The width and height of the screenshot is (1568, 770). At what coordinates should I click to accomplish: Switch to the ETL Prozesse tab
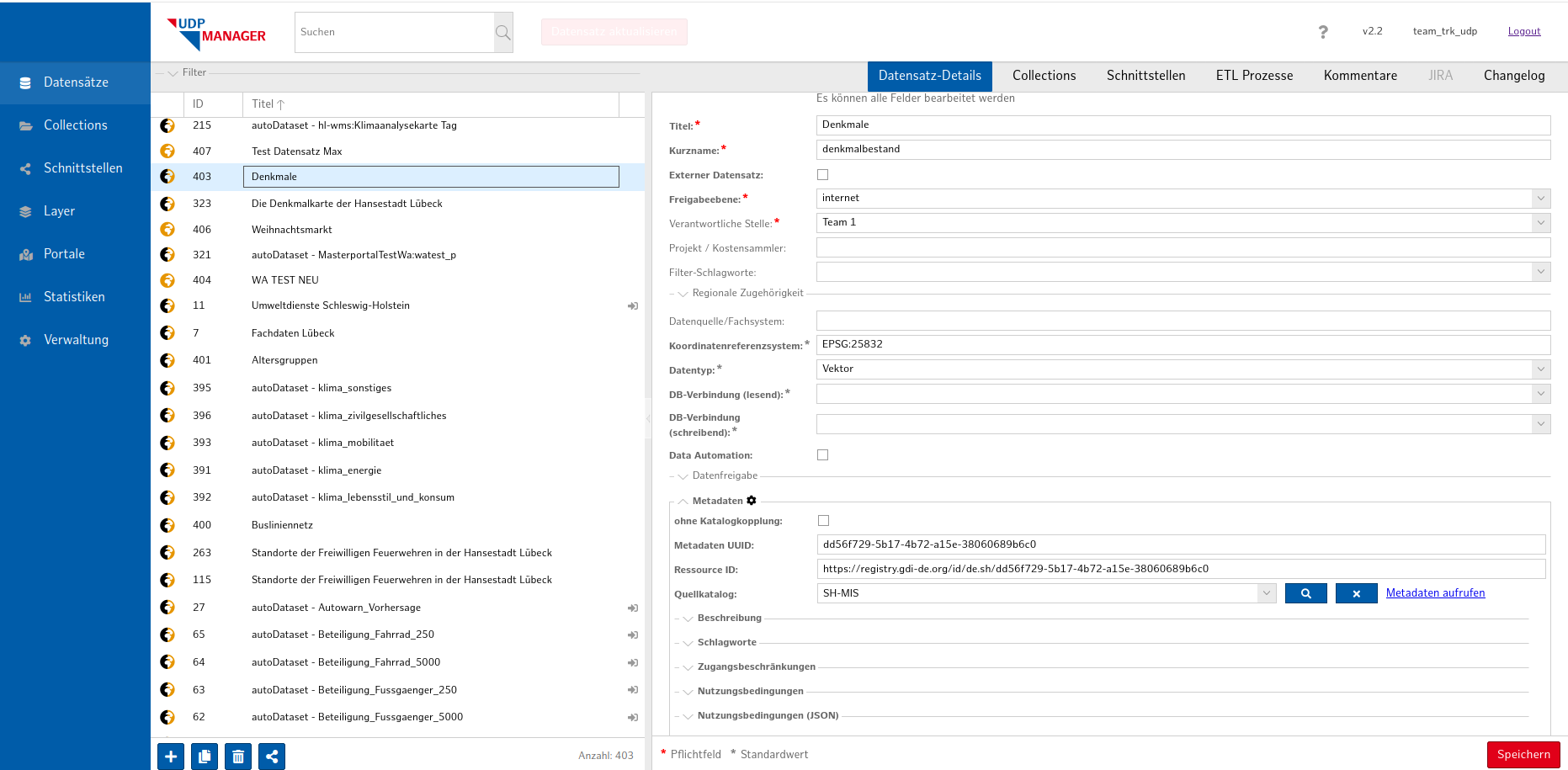pyautogui.click(x=1254, y=76)
